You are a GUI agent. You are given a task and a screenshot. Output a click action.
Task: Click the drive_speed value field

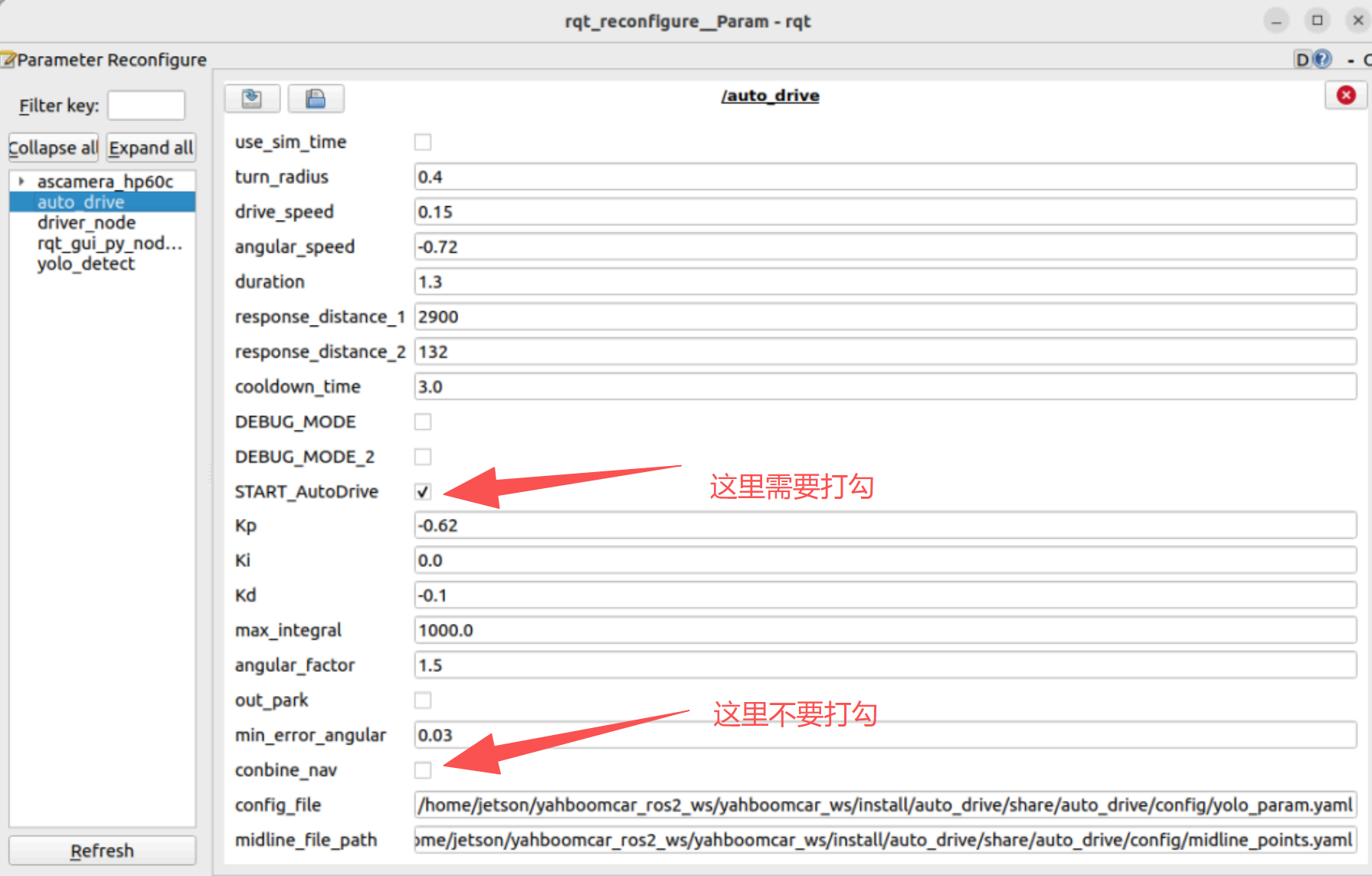(885, 212)
